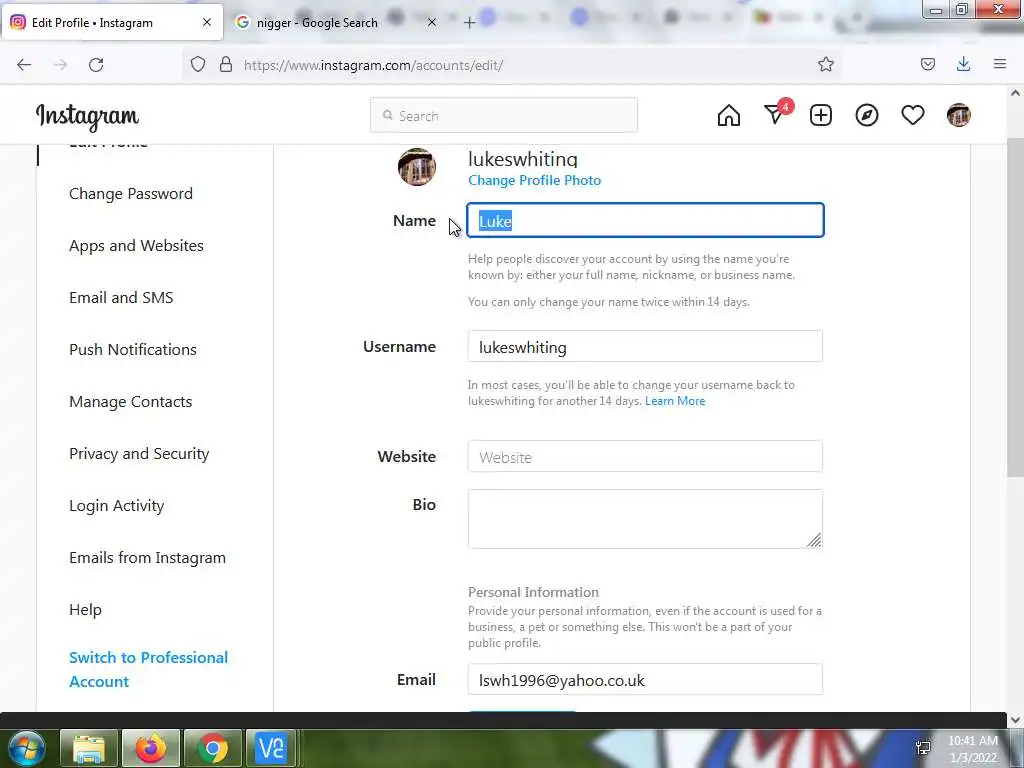
Task: Reload the current page
Action: 96,65
